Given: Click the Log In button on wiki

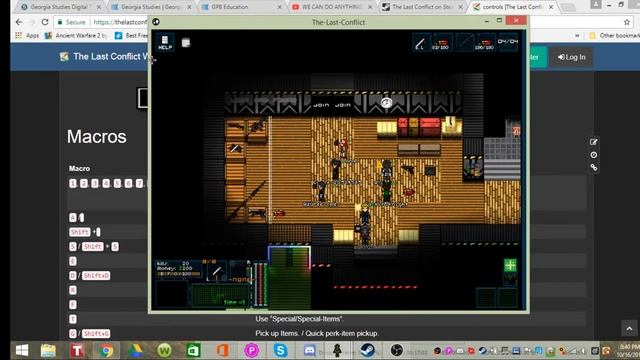Looking at the screenshot, I should click(x=571, y=57).
